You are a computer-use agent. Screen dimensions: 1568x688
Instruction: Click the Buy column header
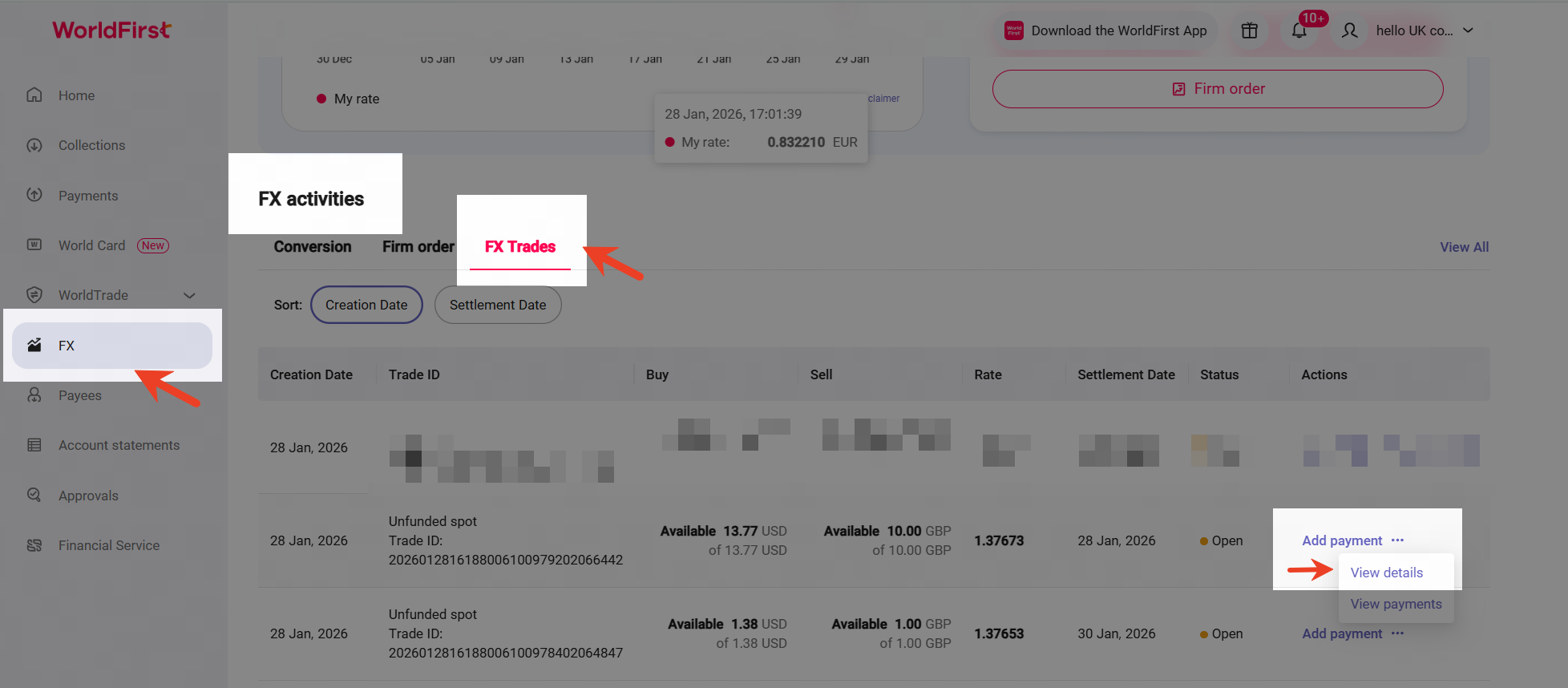(657, 374)
